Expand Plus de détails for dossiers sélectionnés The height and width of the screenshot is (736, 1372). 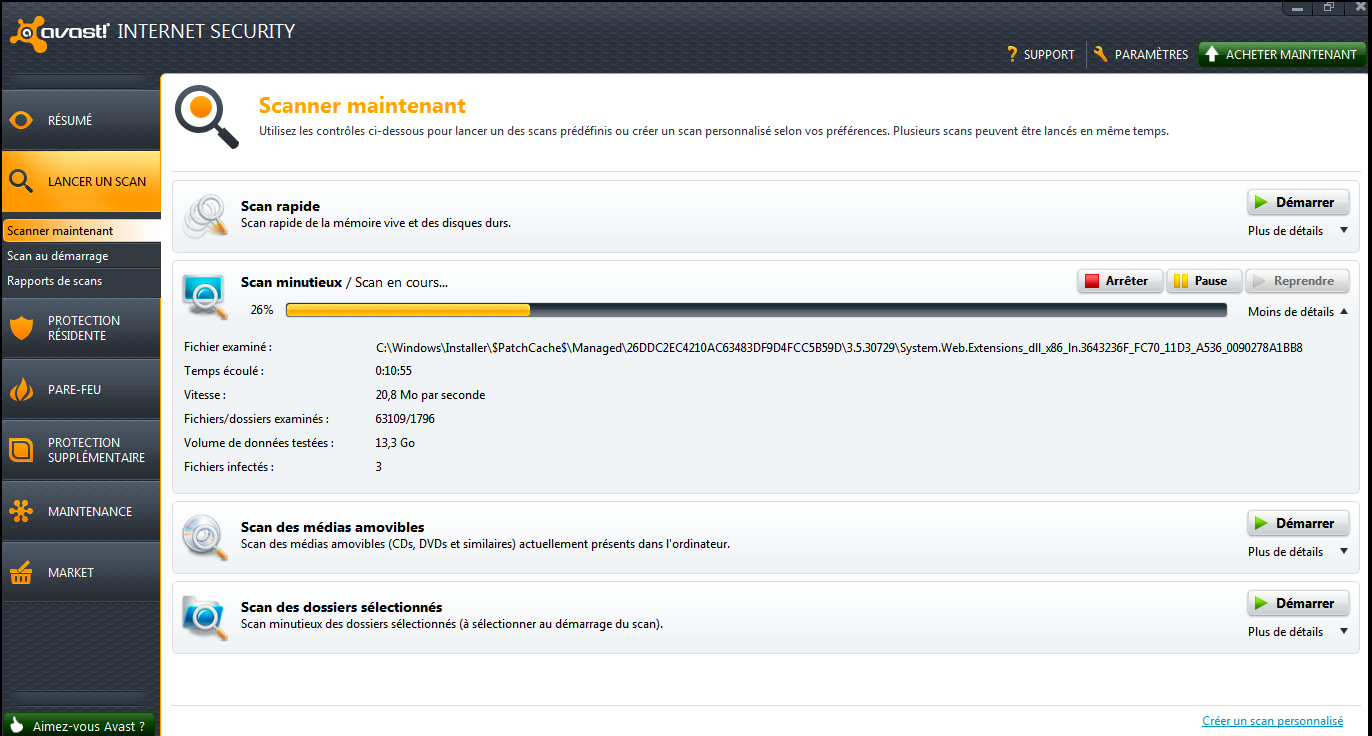point(1297,632)
